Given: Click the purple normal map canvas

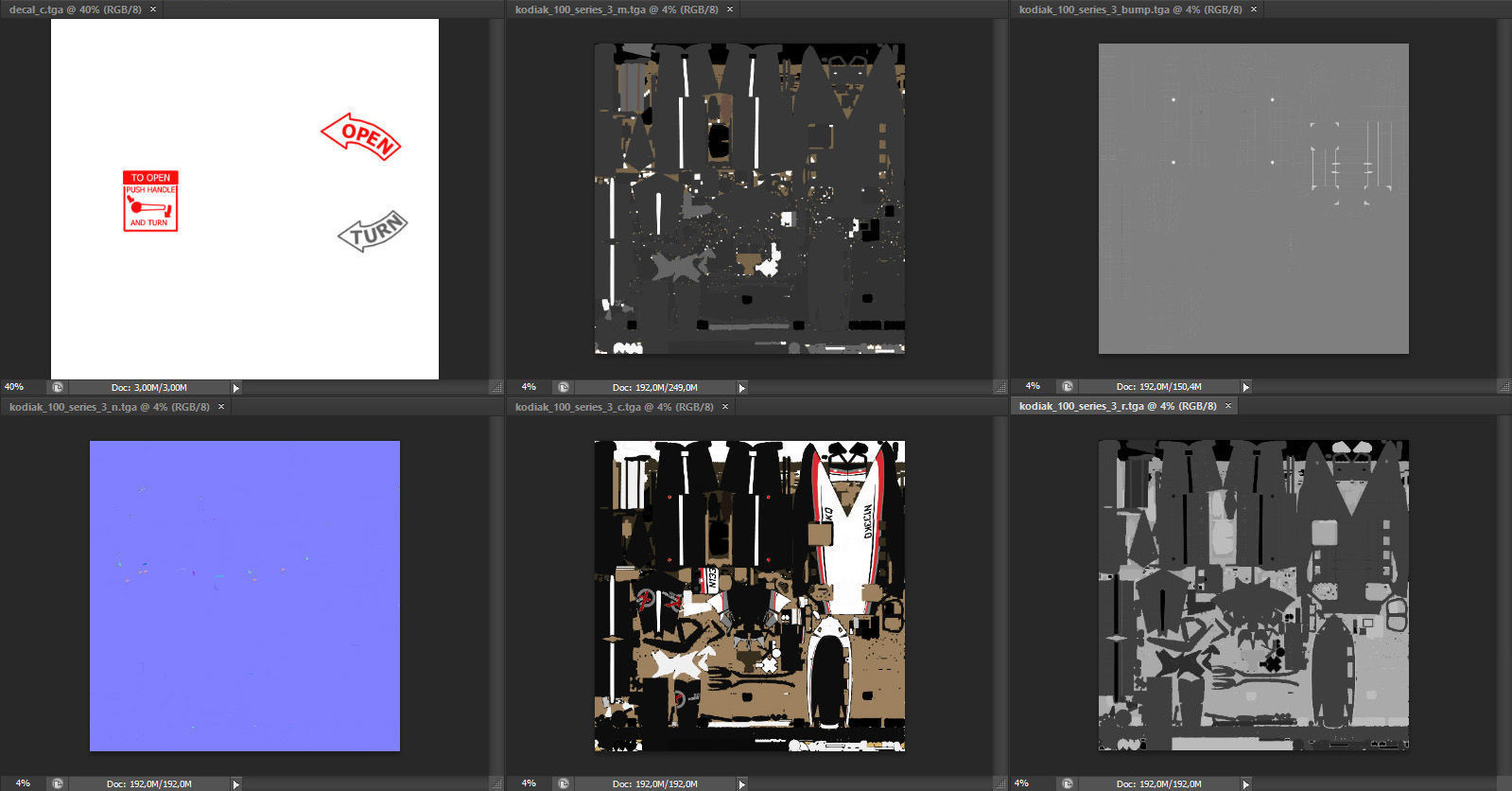Looking at the screenshot, I should pos(245,596).
